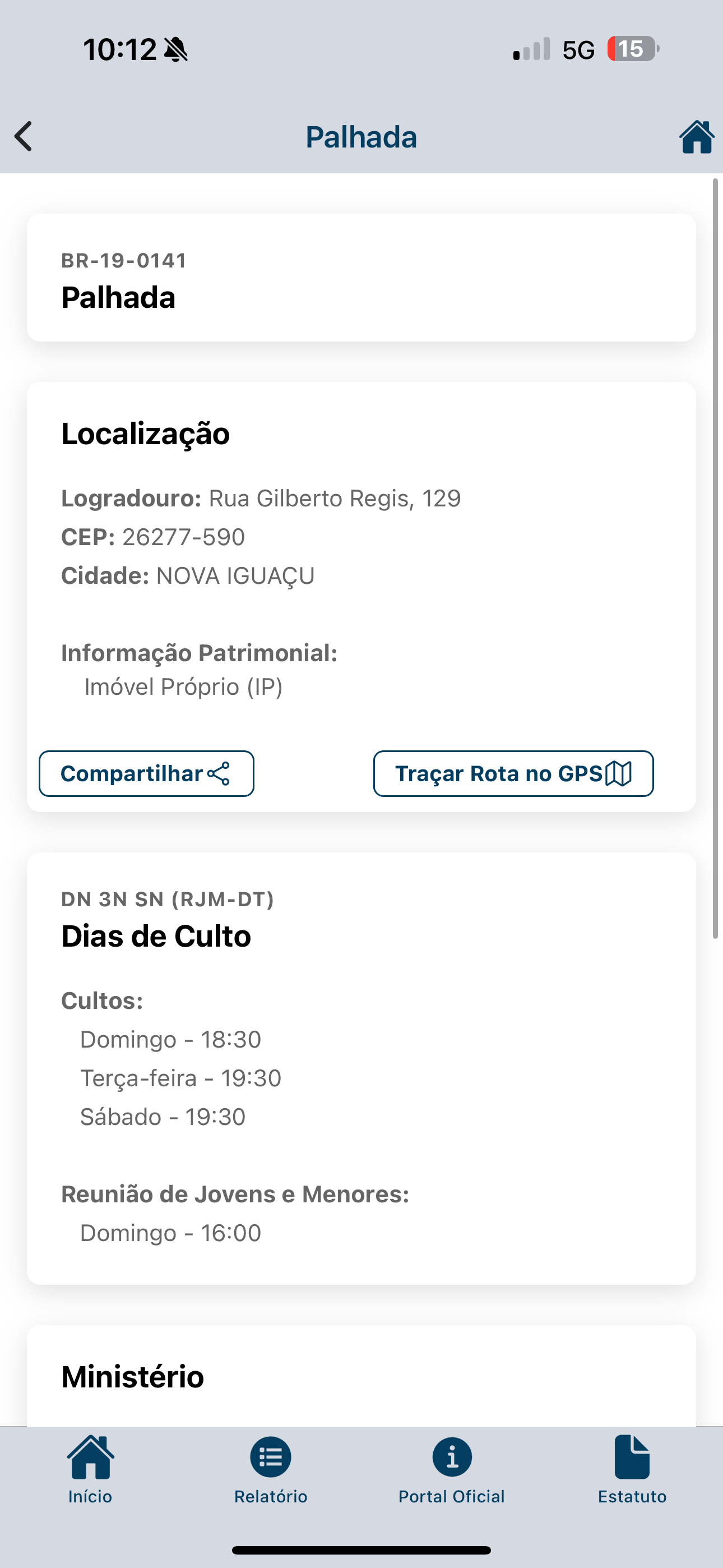Tap the Palhada header title
Screen dimensions: 723x1568
[361, 137]
